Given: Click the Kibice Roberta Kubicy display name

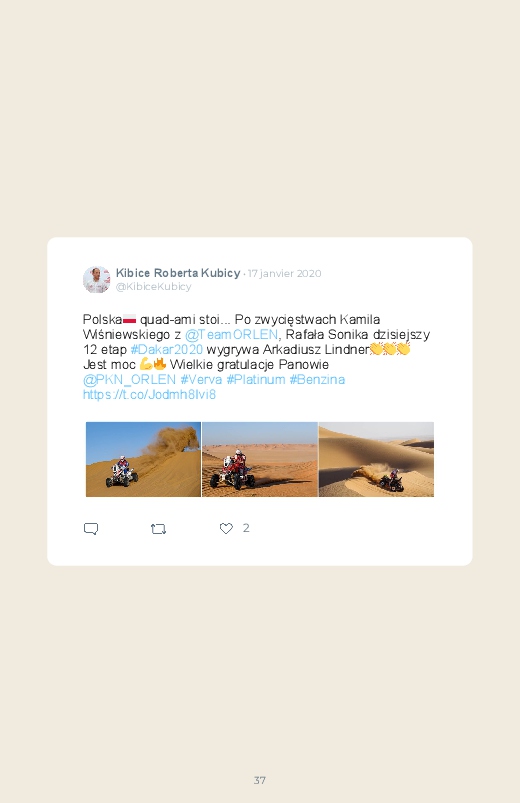Looking at the screenshot, I should point(178,273).
